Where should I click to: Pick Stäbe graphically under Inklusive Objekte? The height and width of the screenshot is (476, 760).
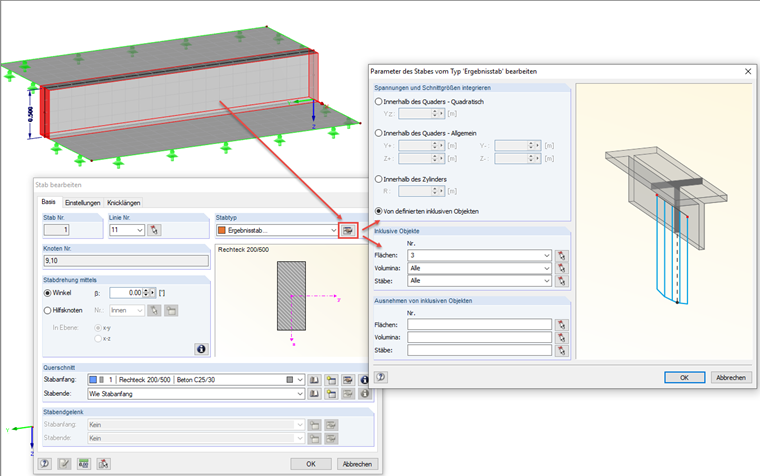point(561,281)
